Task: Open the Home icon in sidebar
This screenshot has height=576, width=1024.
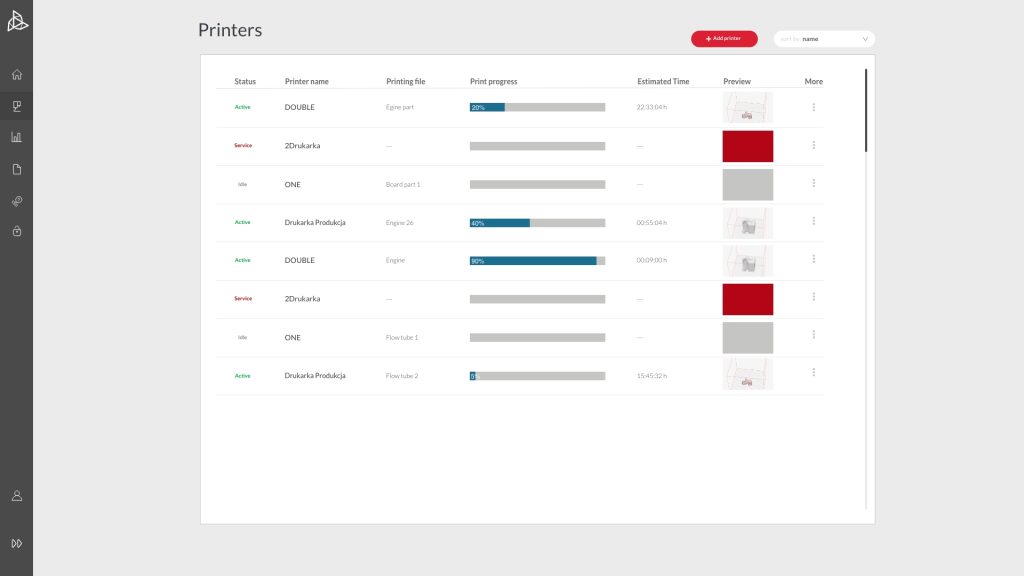Action: tap(17, 74)
